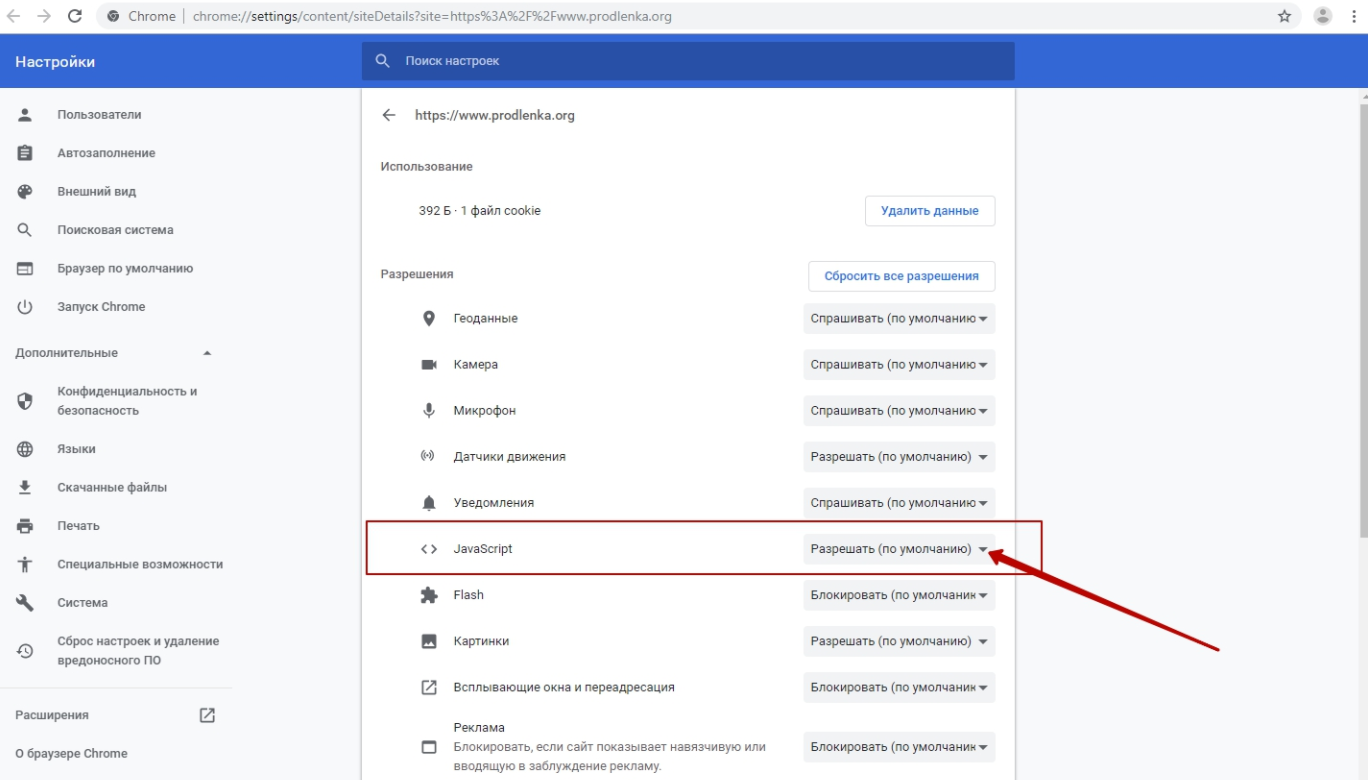1368x780 pixels.
Task: Click the wrench icon for Система
Action: point(26,603)
